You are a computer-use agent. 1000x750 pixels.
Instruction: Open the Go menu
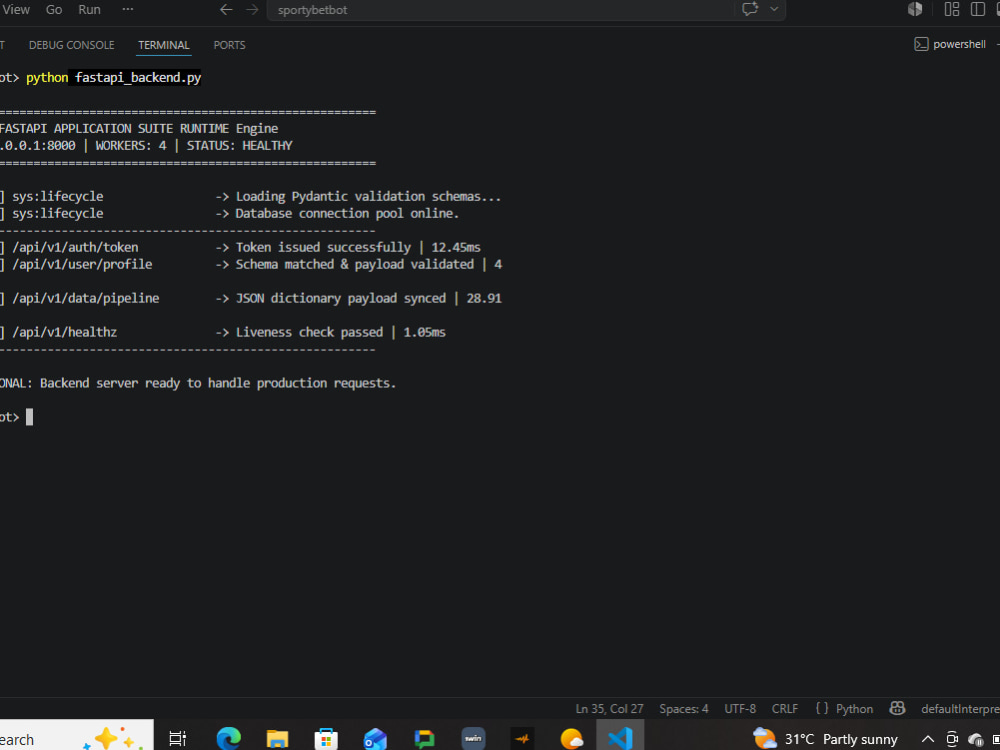54,10
